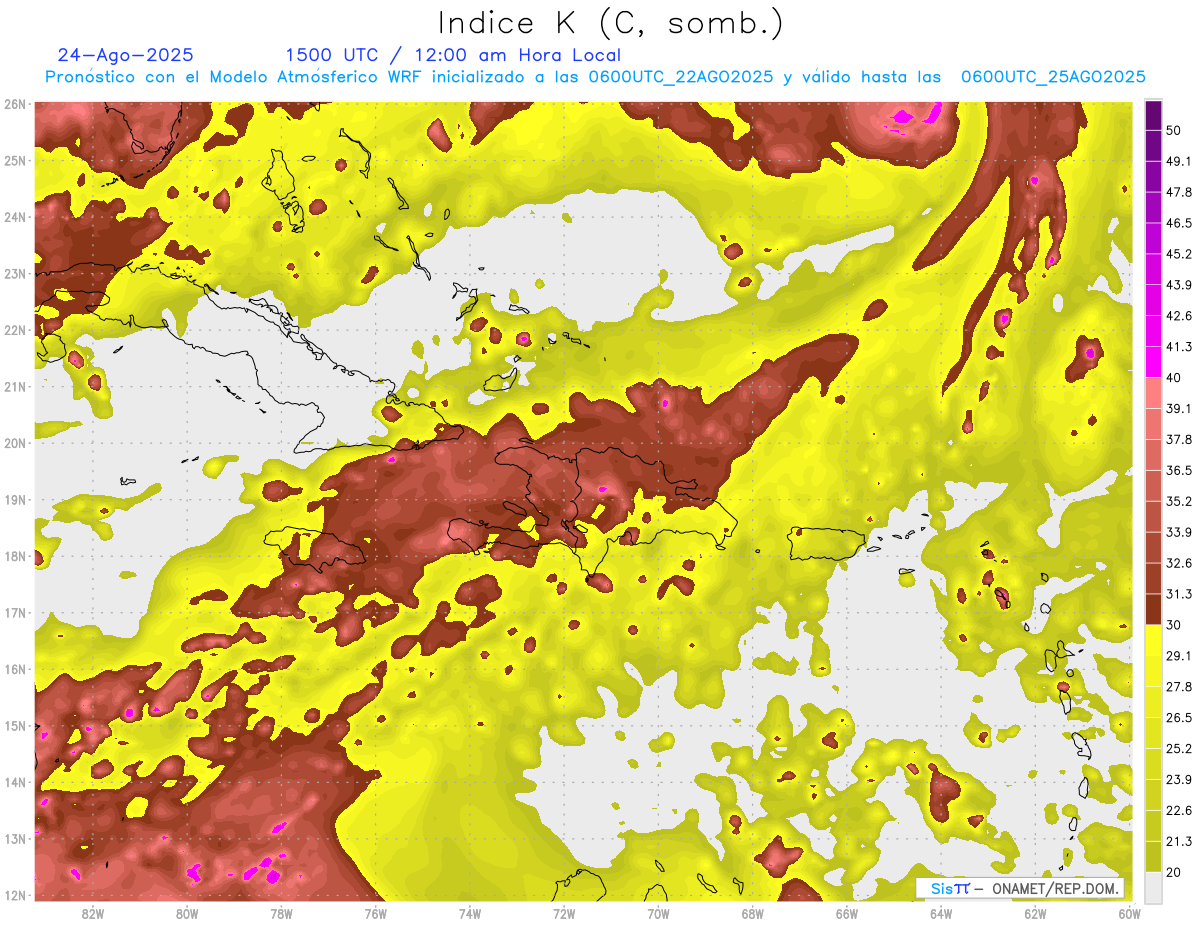Click the colorbar value "46.5"

[1179, 223]
